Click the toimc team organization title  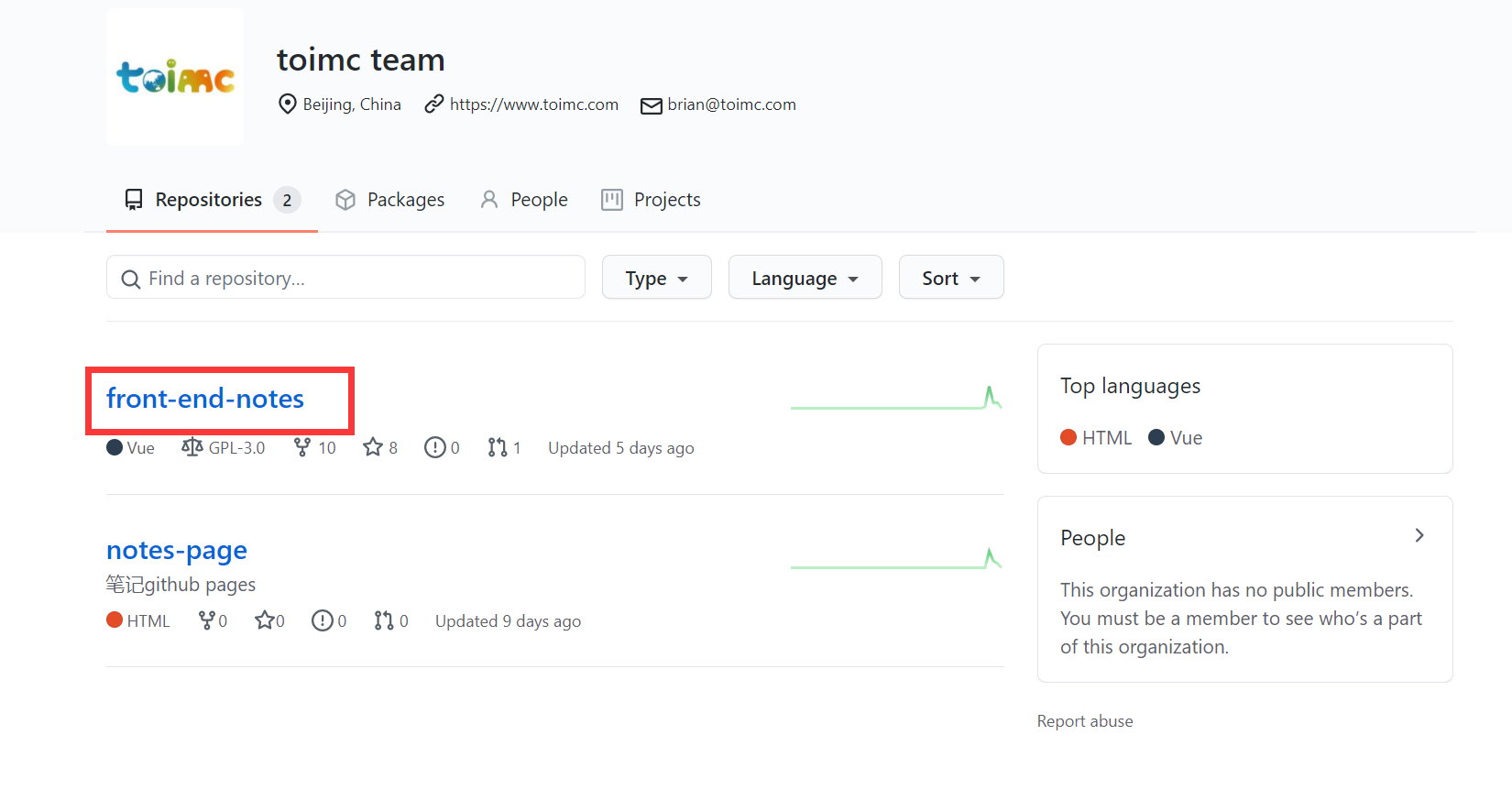361,60
